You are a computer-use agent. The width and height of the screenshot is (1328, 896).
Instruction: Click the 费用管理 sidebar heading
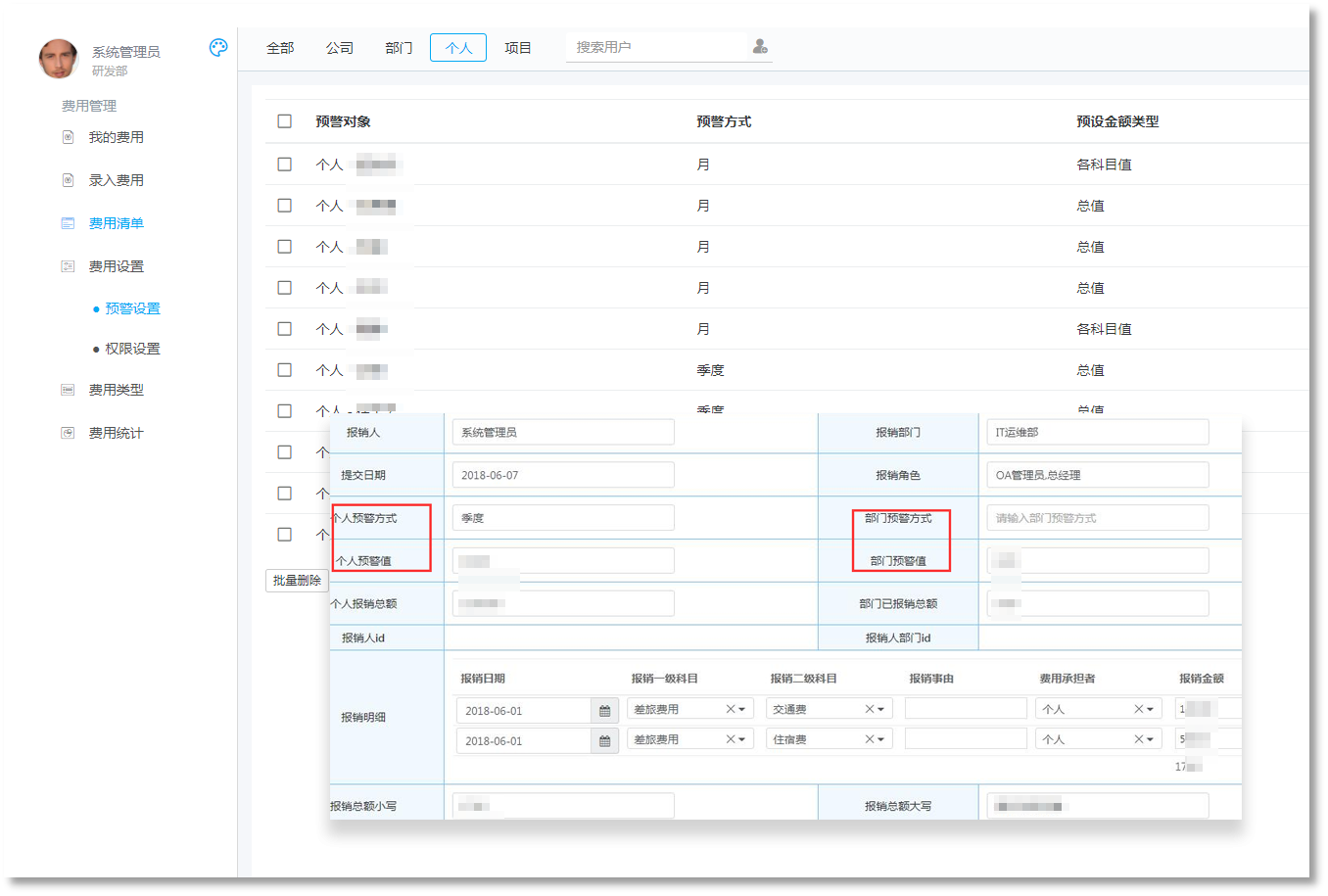89,106
